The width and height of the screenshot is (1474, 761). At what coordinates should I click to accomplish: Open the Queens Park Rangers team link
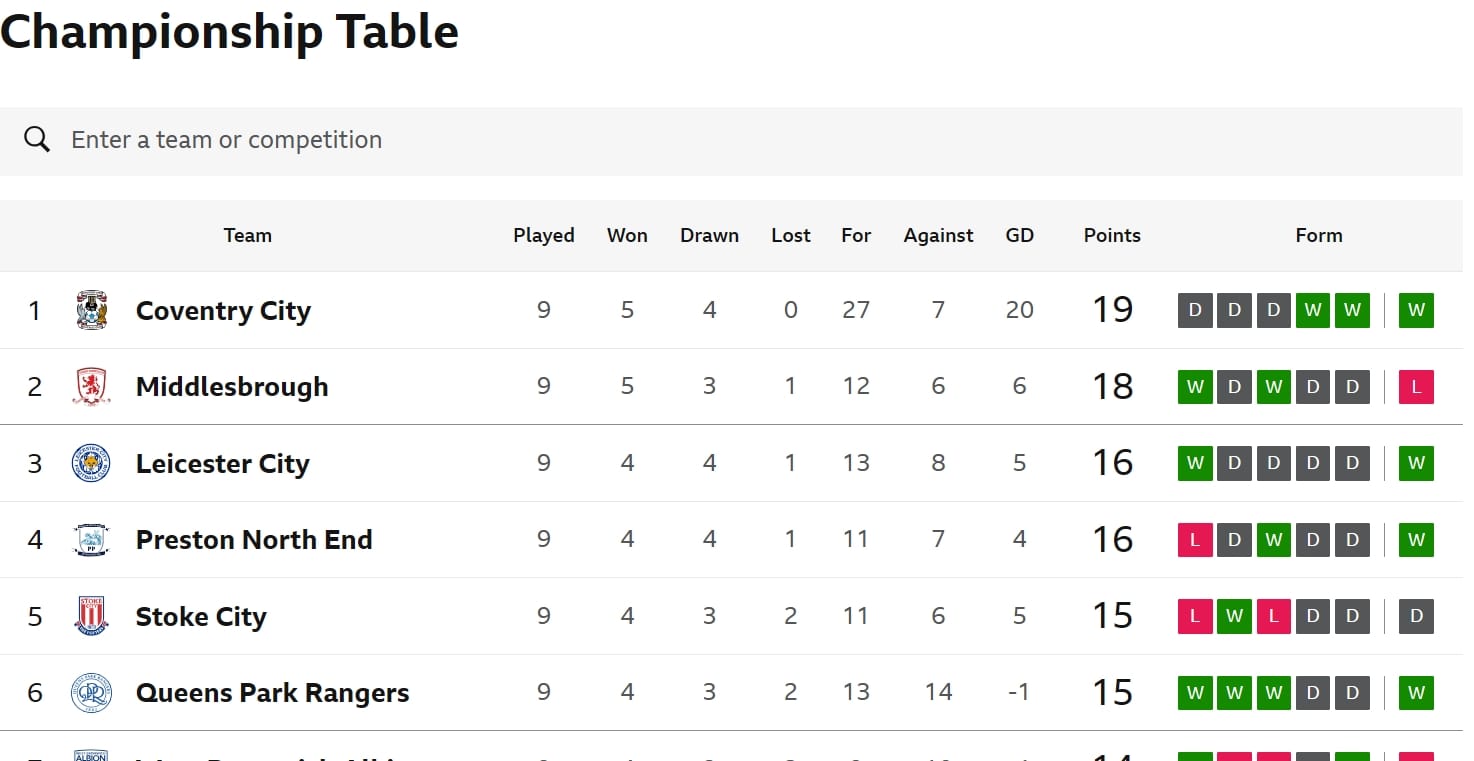(272, 693)
